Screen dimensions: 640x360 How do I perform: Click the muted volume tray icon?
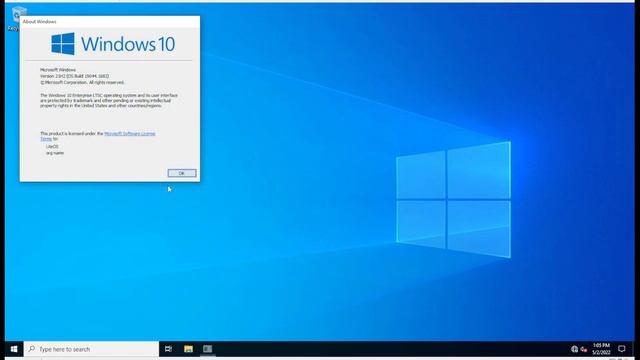tap(584, 349)
